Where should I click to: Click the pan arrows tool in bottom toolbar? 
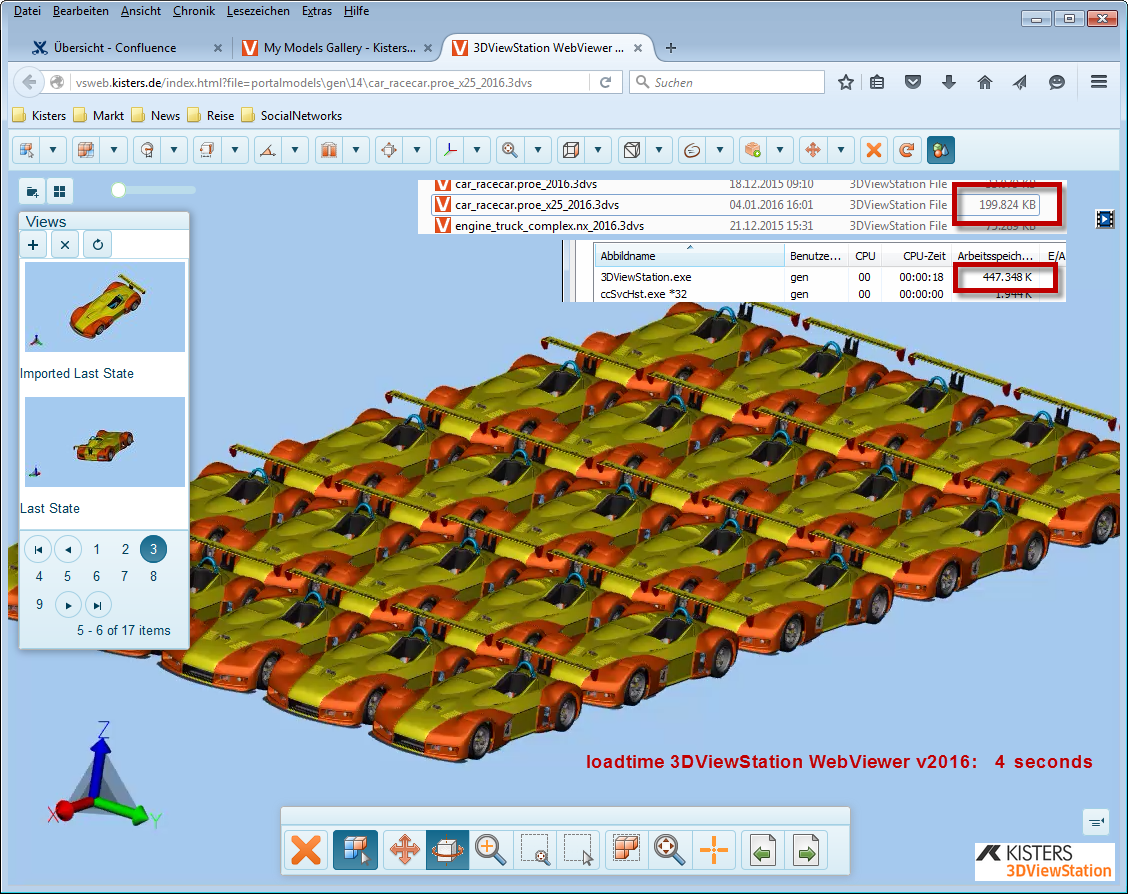click(x=404, y=851)
